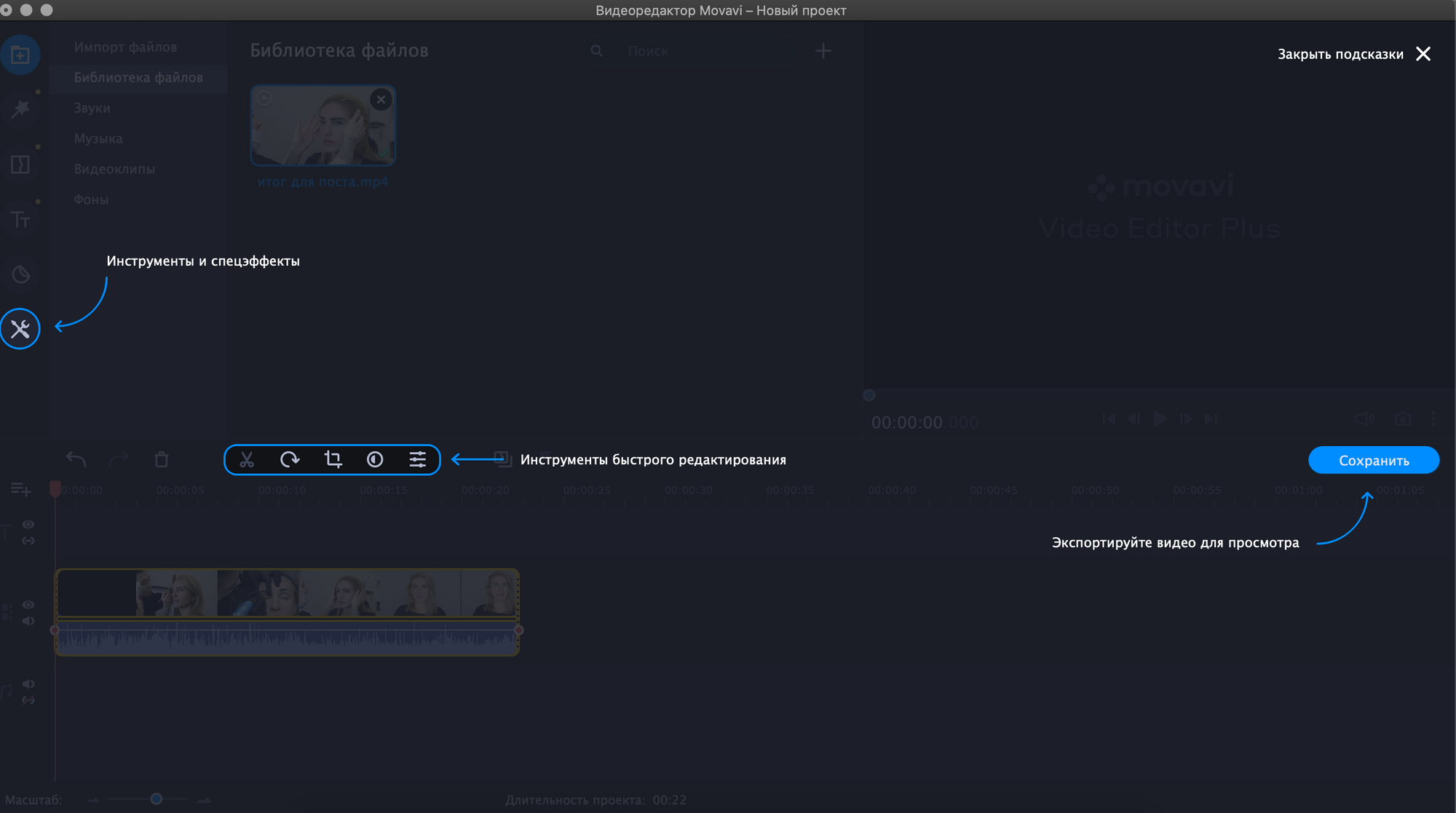Image resolution: width=1456 pixels, height=813 pixels.
Task: Select итог для поста.mp4 thumbnail
Action: tap(323, 125)
